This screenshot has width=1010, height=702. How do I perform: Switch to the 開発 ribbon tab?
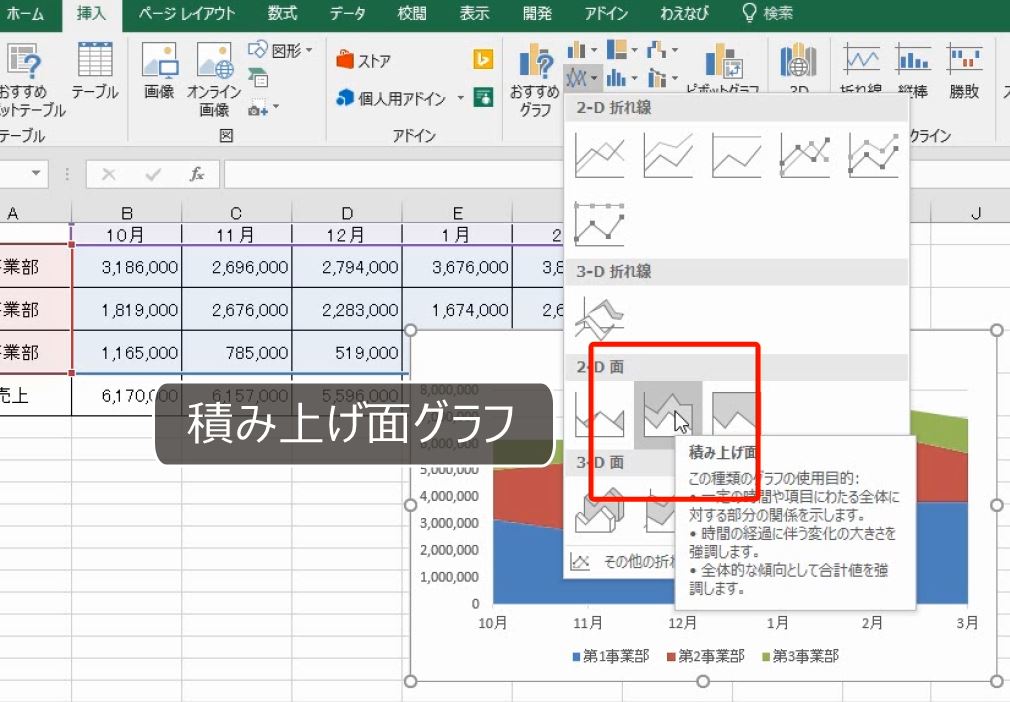click(537, 14)
